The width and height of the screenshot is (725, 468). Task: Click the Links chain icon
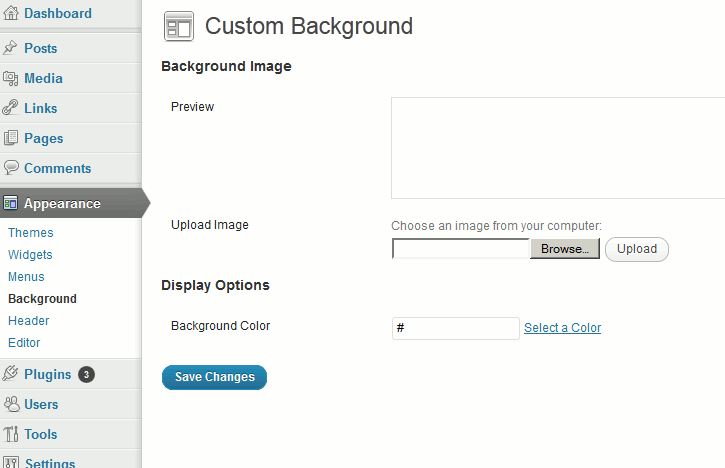pyautogui.click(x=11, y=108)
